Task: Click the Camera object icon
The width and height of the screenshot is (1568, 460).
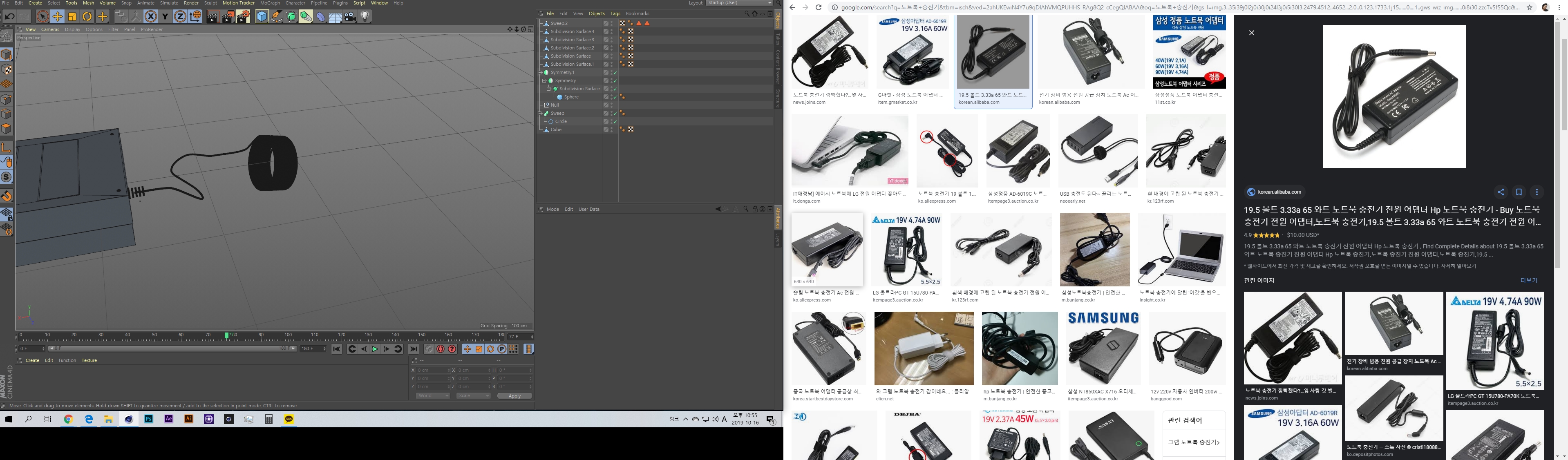Action: [351, 16]
